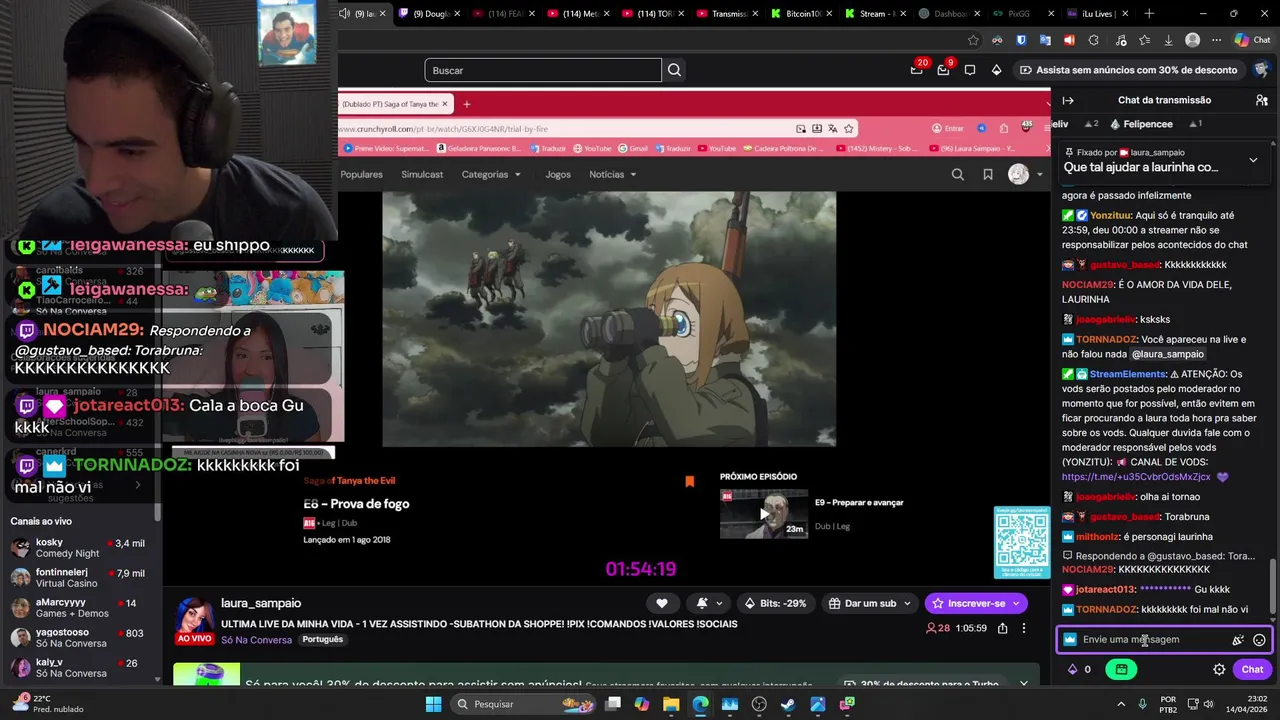Expand the pinned message chevron
The image size is (1280, 720).
click(x=1253, y=160)
